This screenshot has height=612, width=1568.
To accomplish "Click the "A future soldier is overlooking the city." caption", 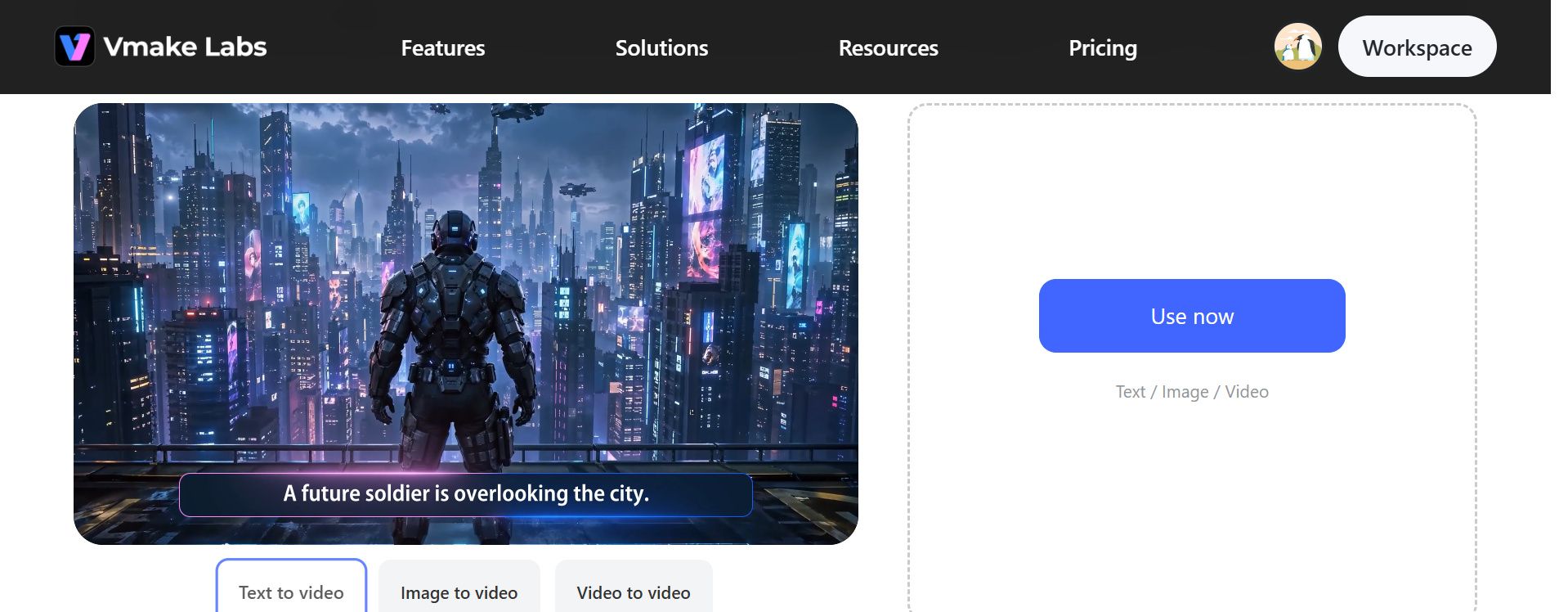I will 466,494.
